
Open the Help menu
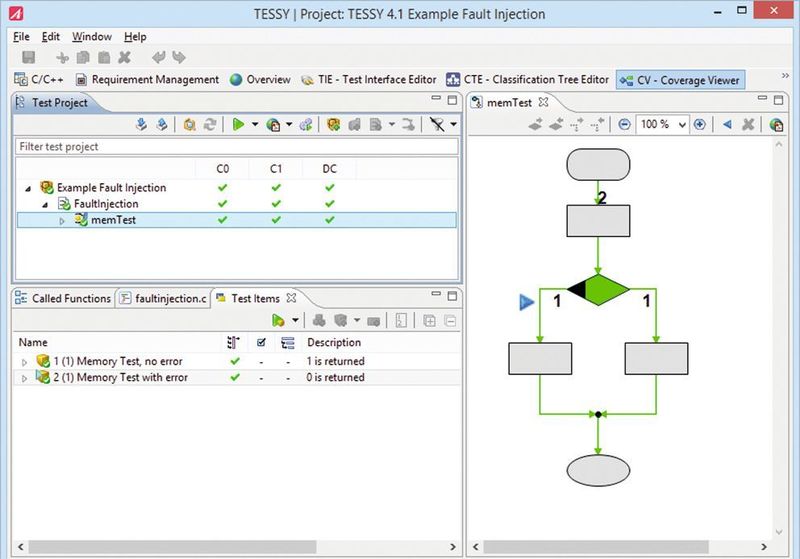tap(135, 37)
